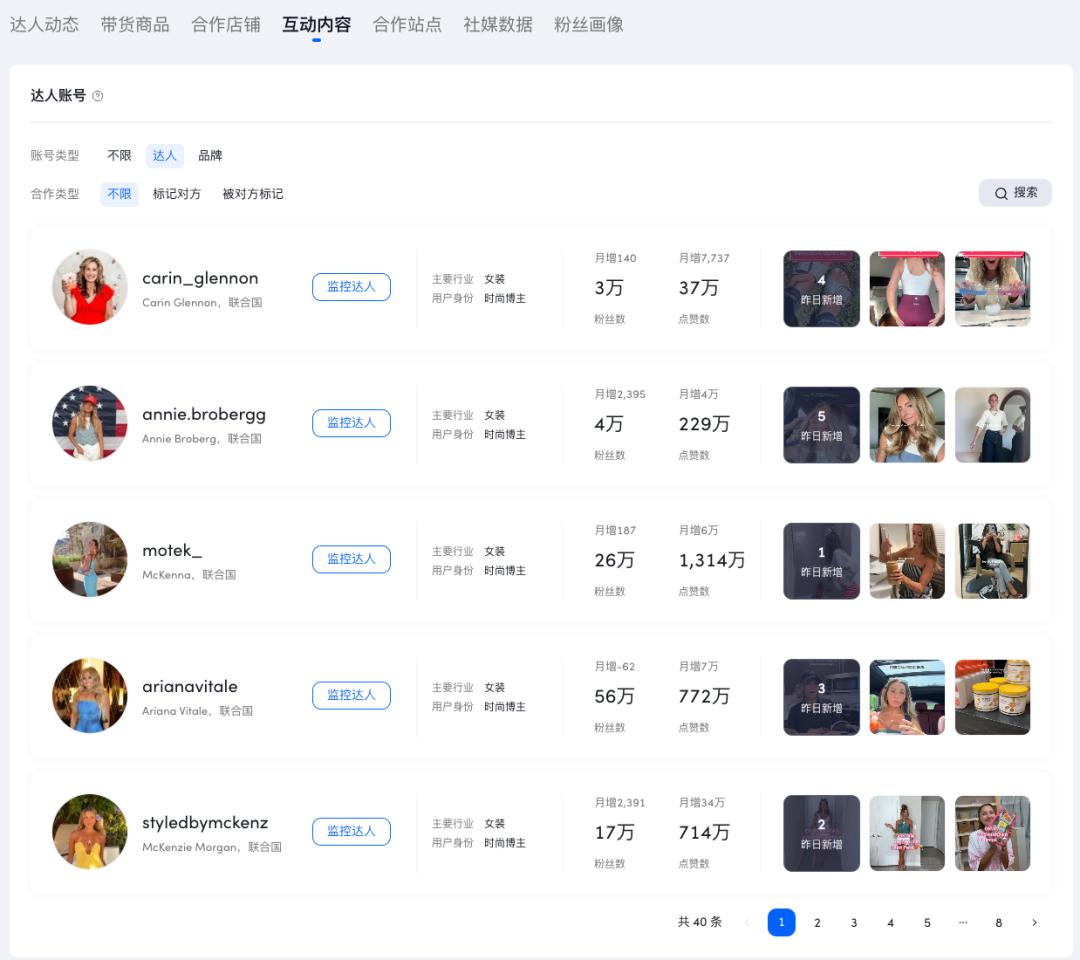
Task: Go to previous page arrow
Action: [x=747, y=923]
